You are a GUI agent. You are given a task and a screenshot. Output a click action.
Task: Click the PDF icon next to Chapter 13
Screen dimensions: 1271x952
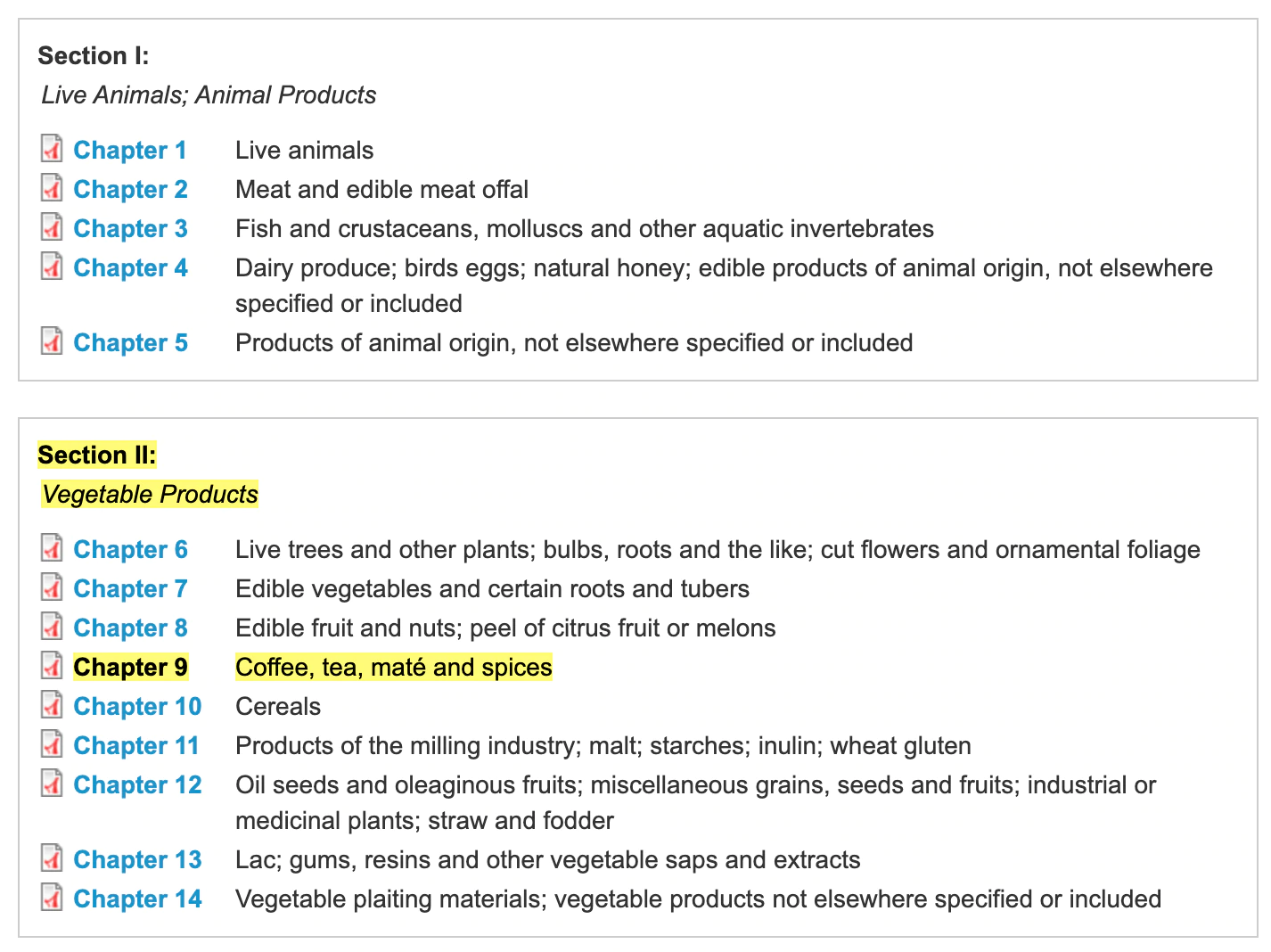tap(52, 858)
